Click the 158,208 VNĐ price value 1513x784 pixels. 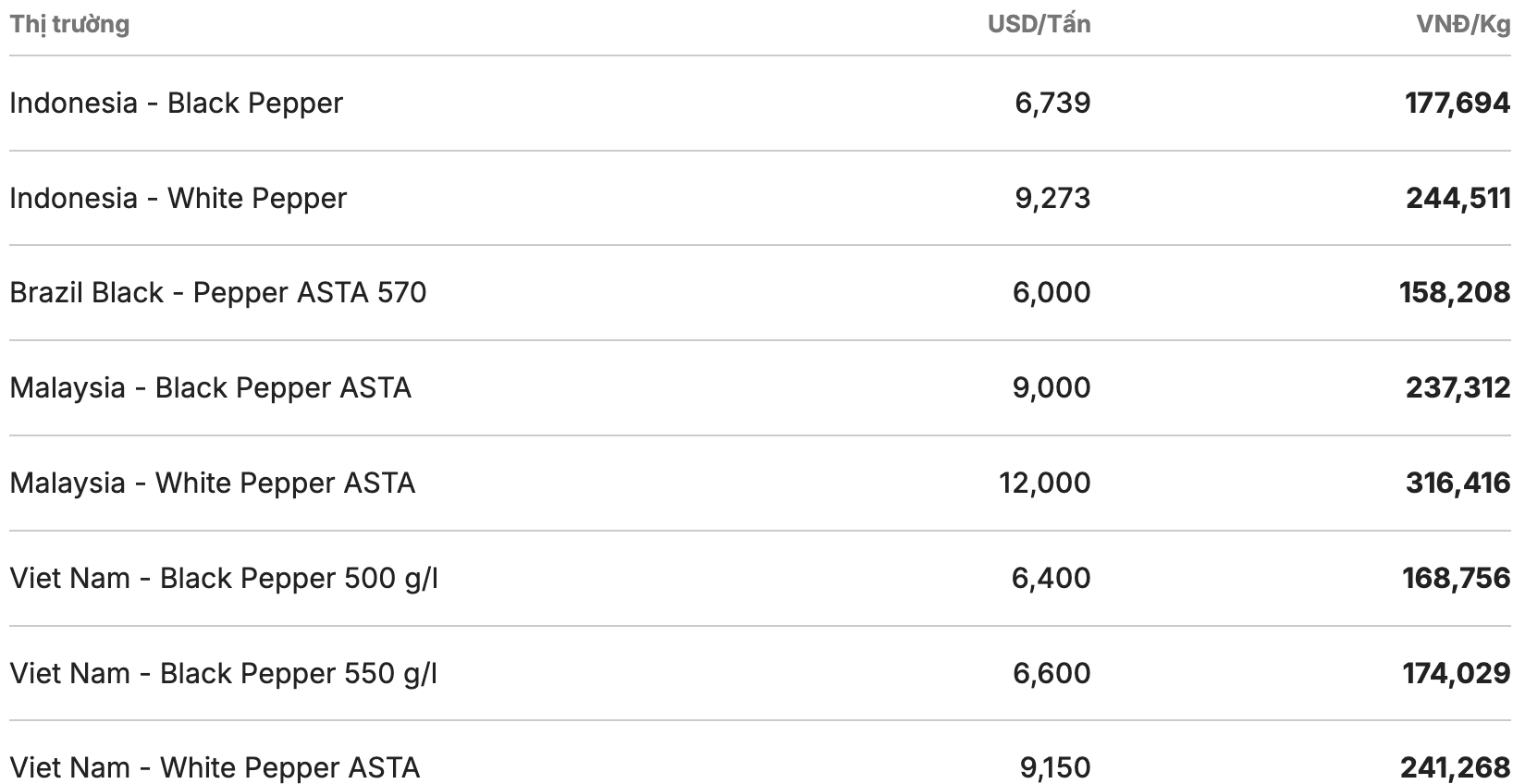(x=1455, y=292)
